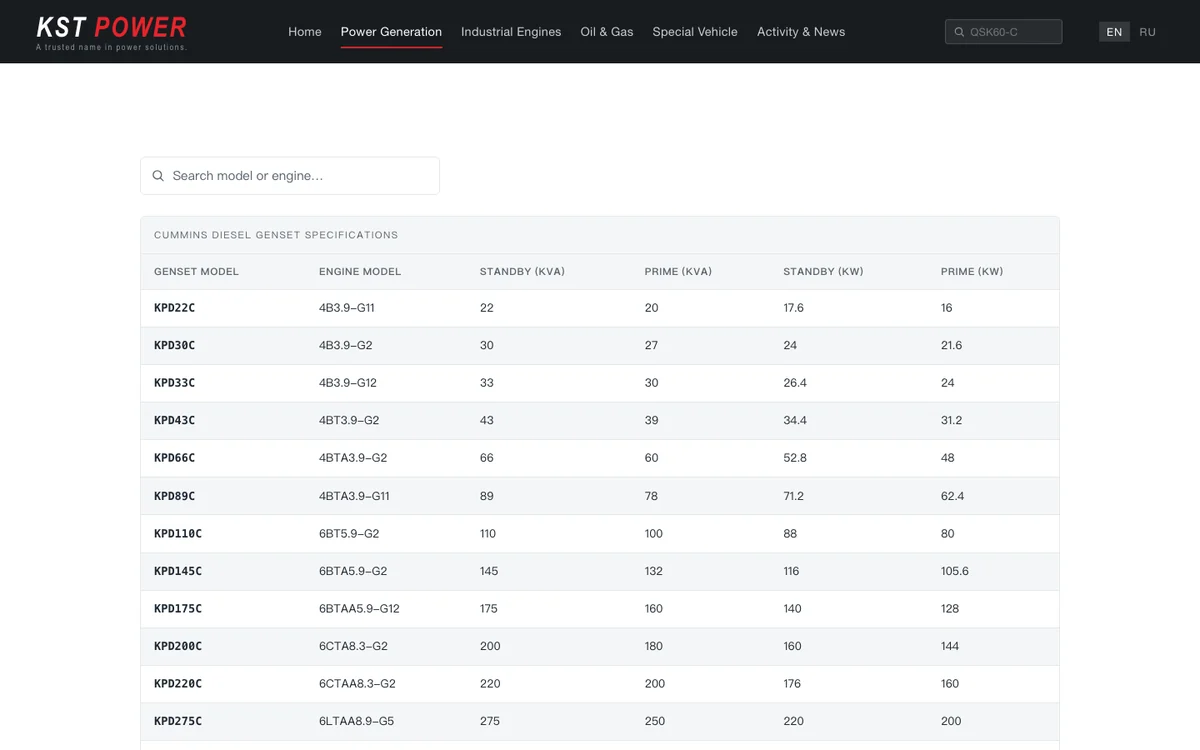Click the Prime (kW) column header
The image size is (1200, 750).
click(x=972, y=272)
